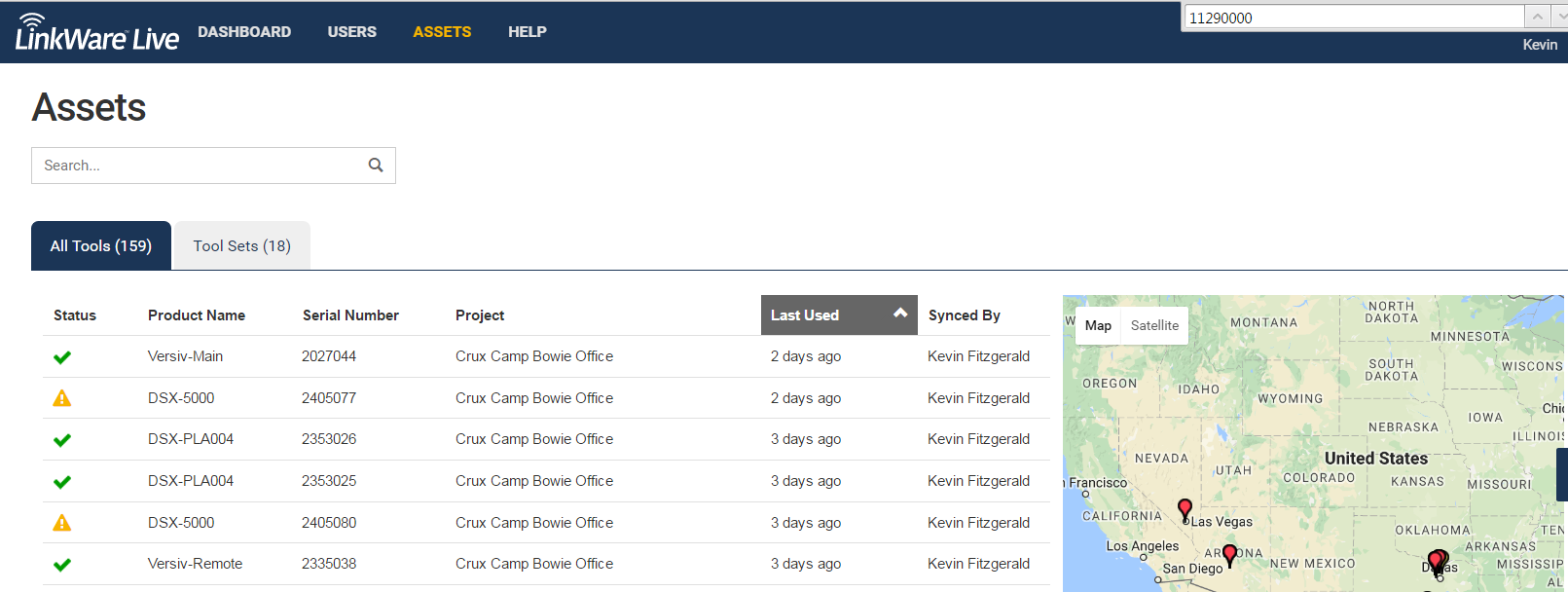Click the Arizona map pin
The height and width of the screenshot is (592, 1568).
[x=1229, y=555]
